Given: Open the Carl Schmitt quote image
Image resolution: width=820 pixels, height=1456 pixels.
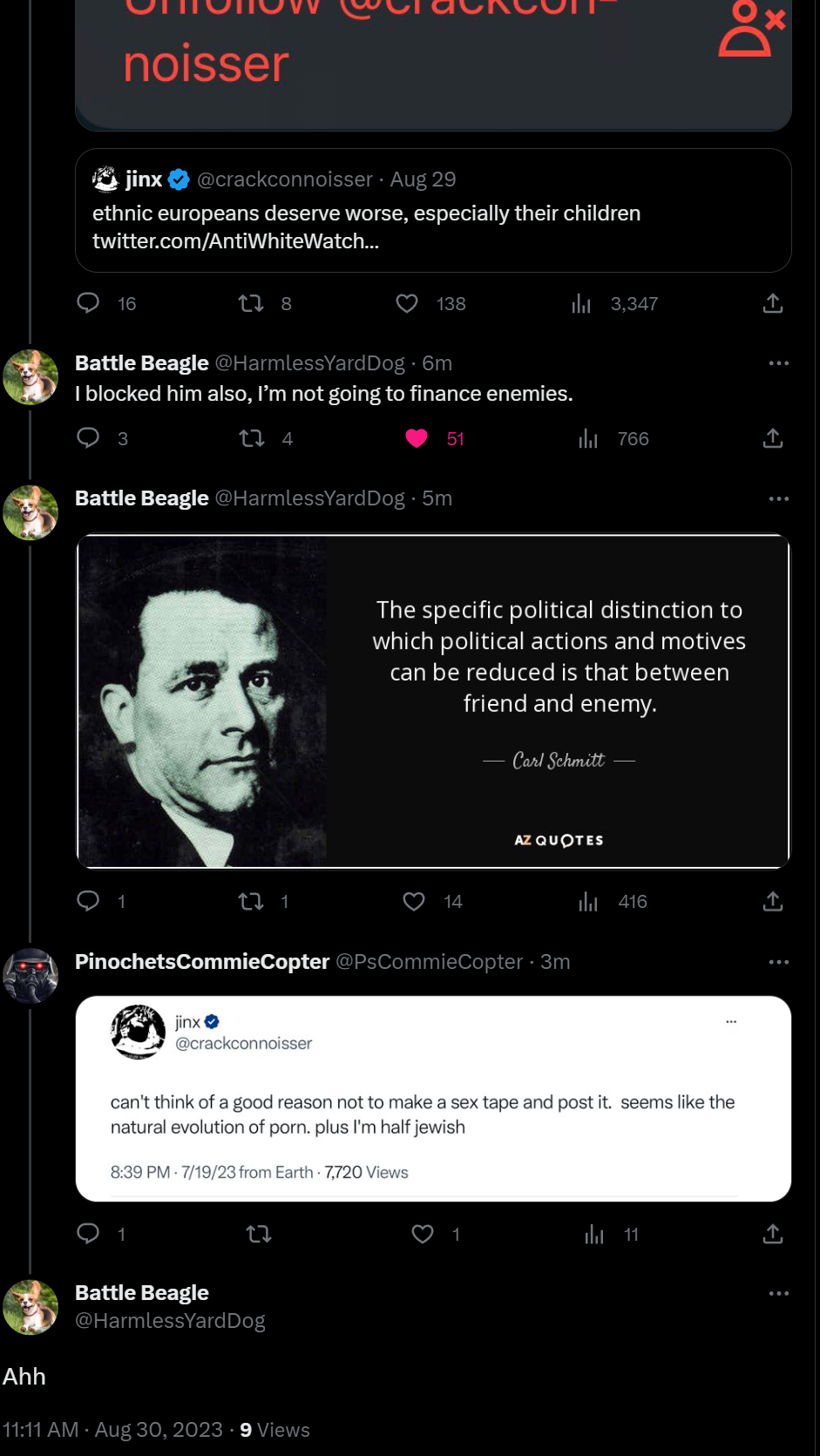Looking at the screenshot, I should (433, 701).
